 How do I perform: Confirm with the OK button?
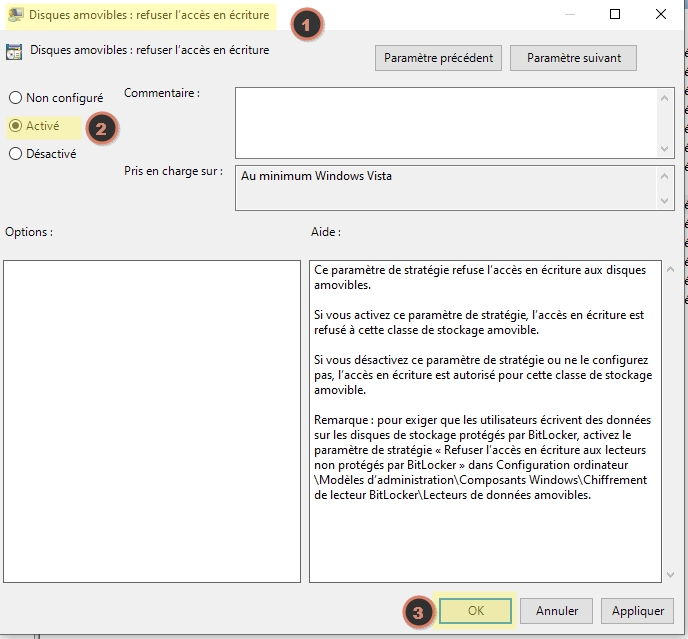[x=475, y=610]
